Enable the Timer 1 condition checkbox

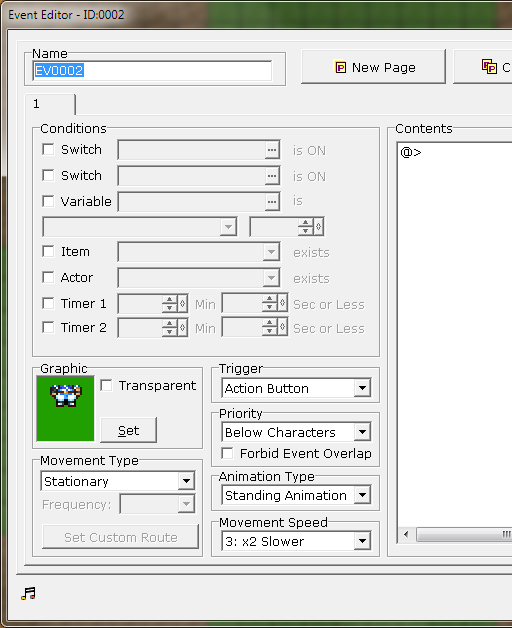pos(48,303)
